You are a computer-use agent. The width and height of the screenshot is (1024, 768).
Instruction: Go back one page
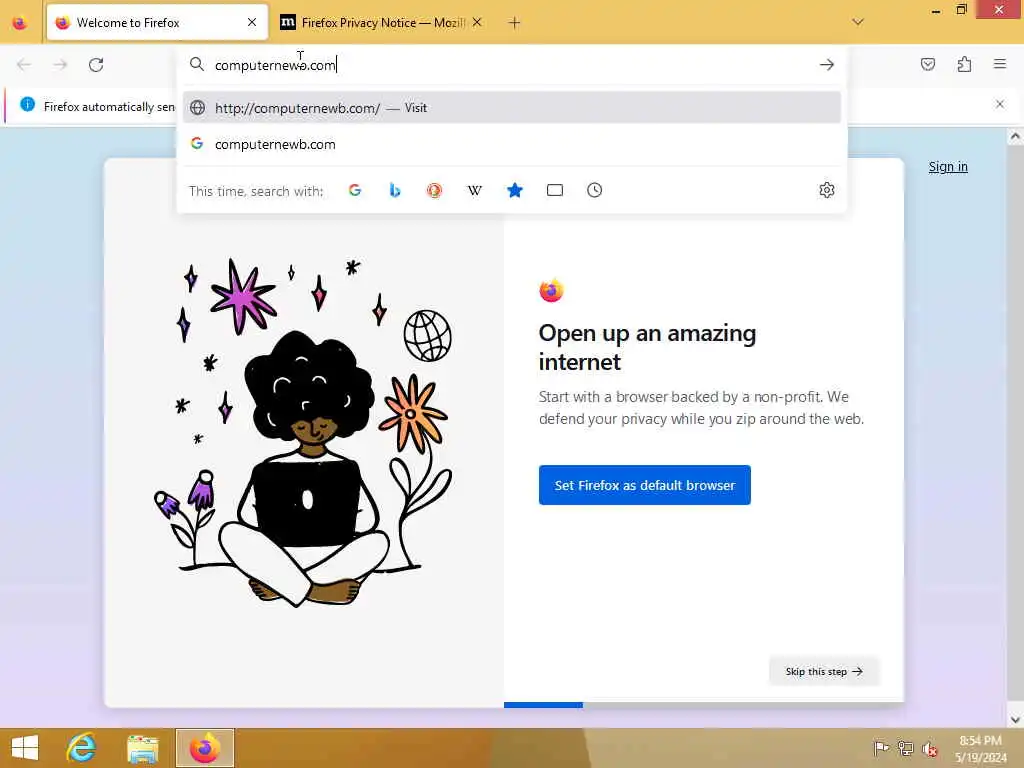[x=24, y=65]
